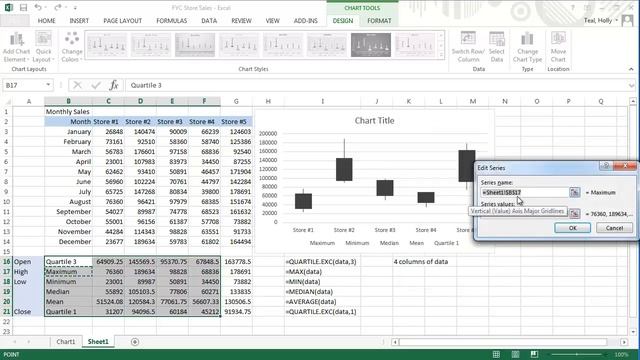640x360 pixels.
Task: Open the VIEW ribbon tab
Action: tap(272, 20)
